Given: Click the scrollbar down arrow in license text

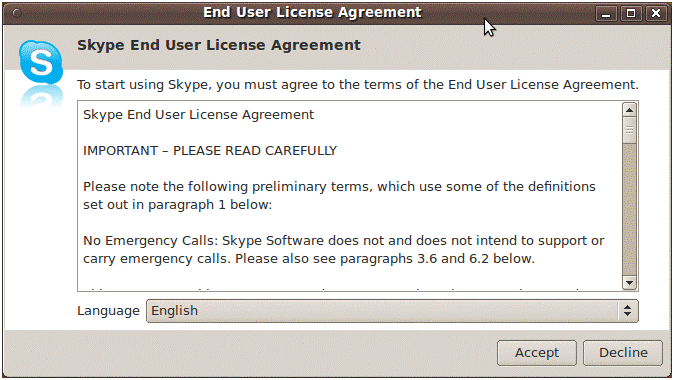Looking at the screenshot, I should pyautogui.click(x=629, y=282).
